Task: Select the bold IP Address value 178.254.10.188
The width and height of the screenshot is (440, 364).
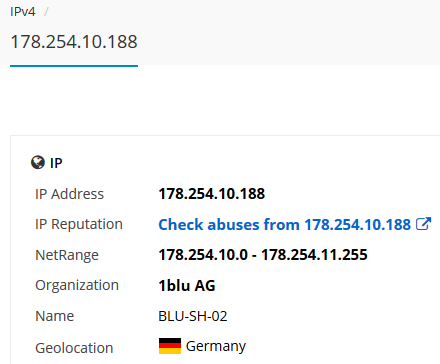Action: click(x=212, y=194)
